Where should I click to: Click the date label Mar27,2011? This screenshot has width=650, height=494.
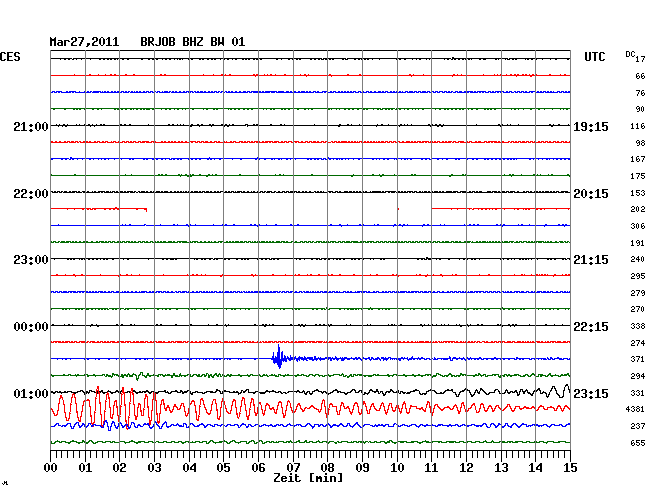(84, 42)
